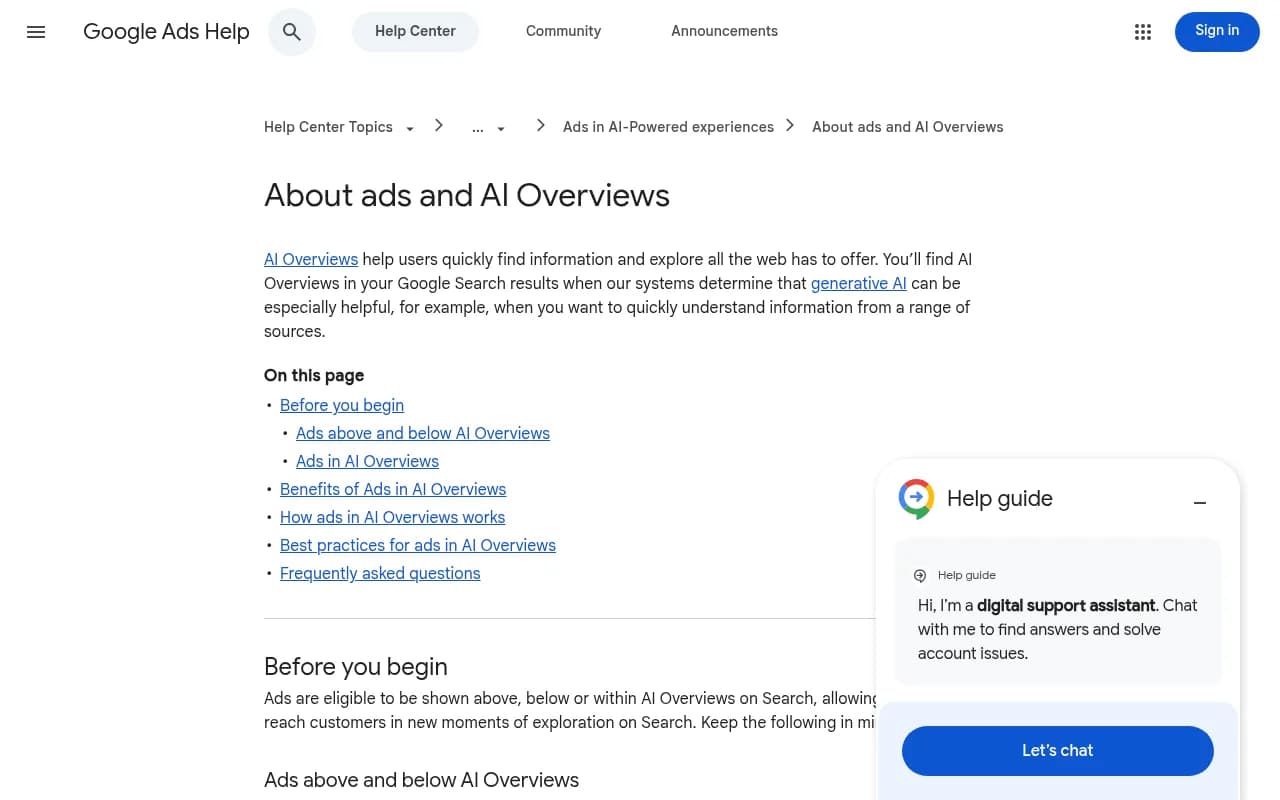Click the Google Help guide logo
The width and height of the screenshot is (1280, 800).
(x=916, y=499)
